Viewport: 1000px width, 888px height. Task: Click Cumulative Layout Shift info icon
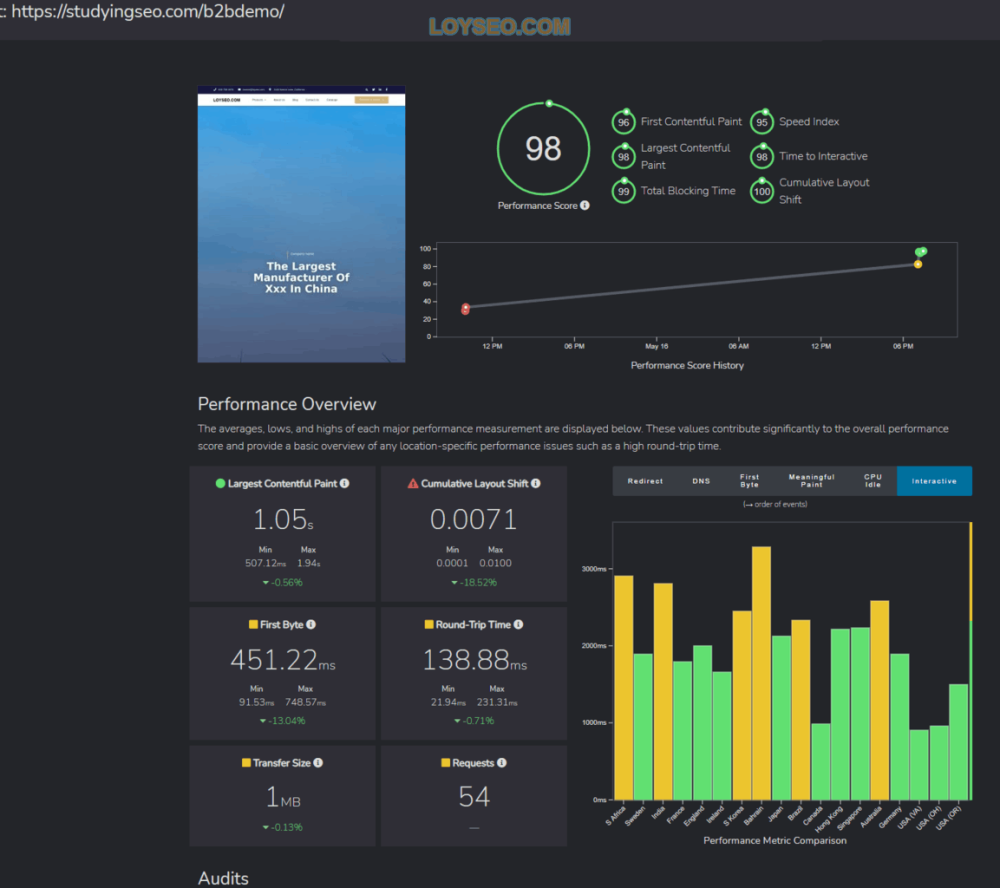536,484
